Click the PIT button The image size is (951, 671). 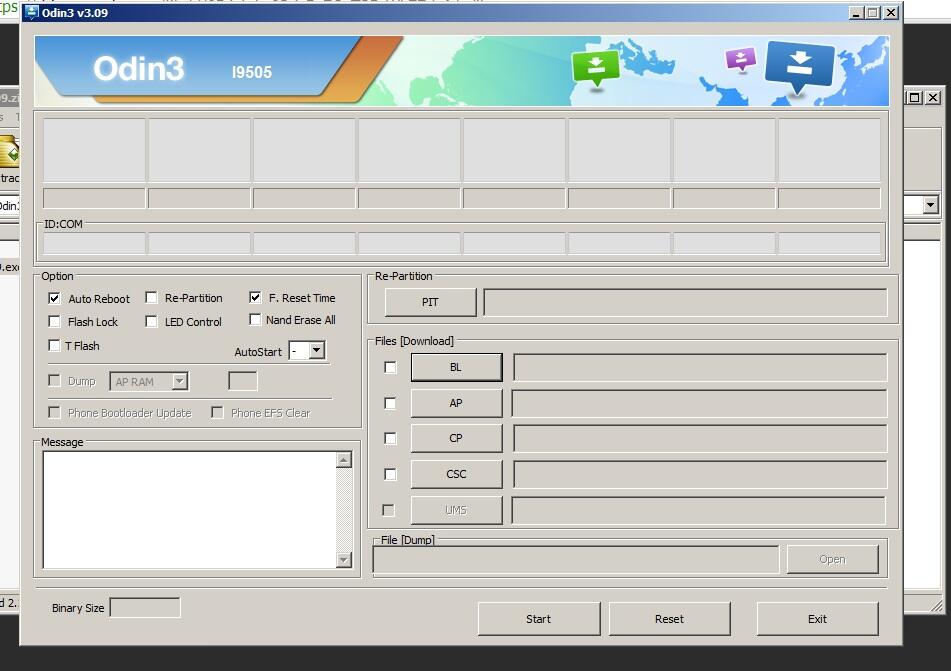pyautogui.click(x=431, y=302)
